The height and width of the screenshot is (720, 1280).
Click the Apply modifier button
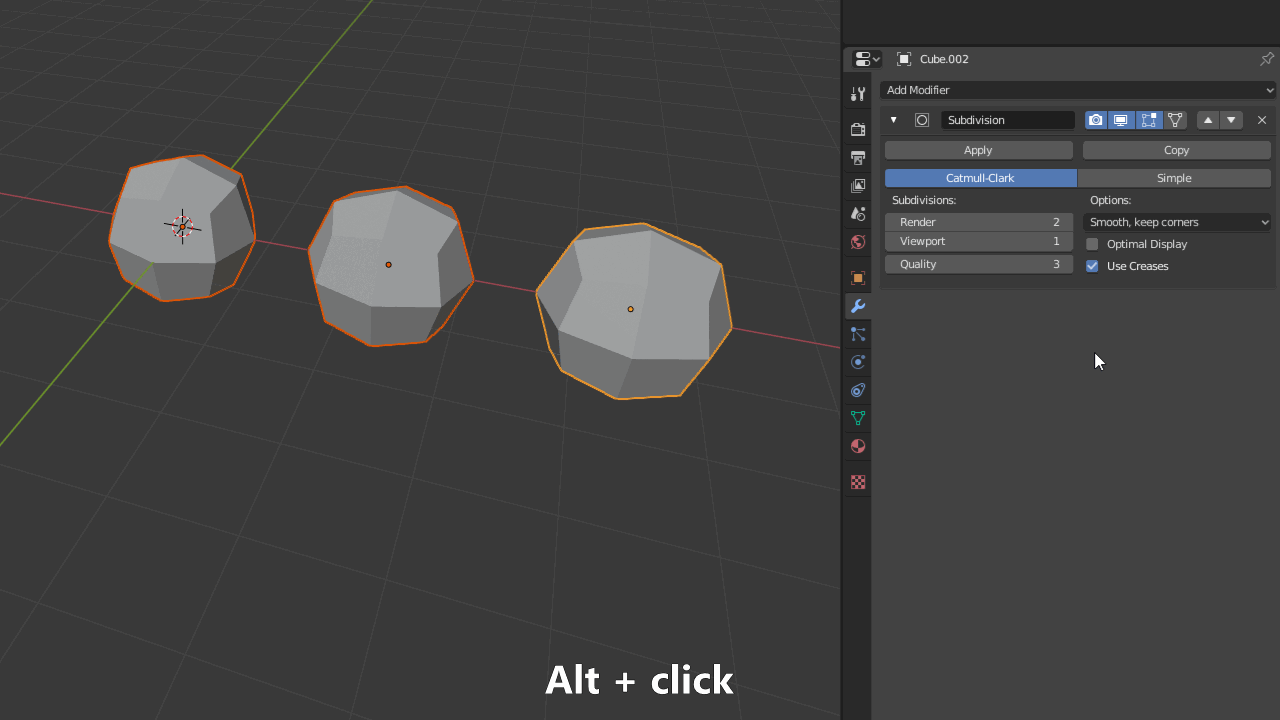click(x=978, y=150)
